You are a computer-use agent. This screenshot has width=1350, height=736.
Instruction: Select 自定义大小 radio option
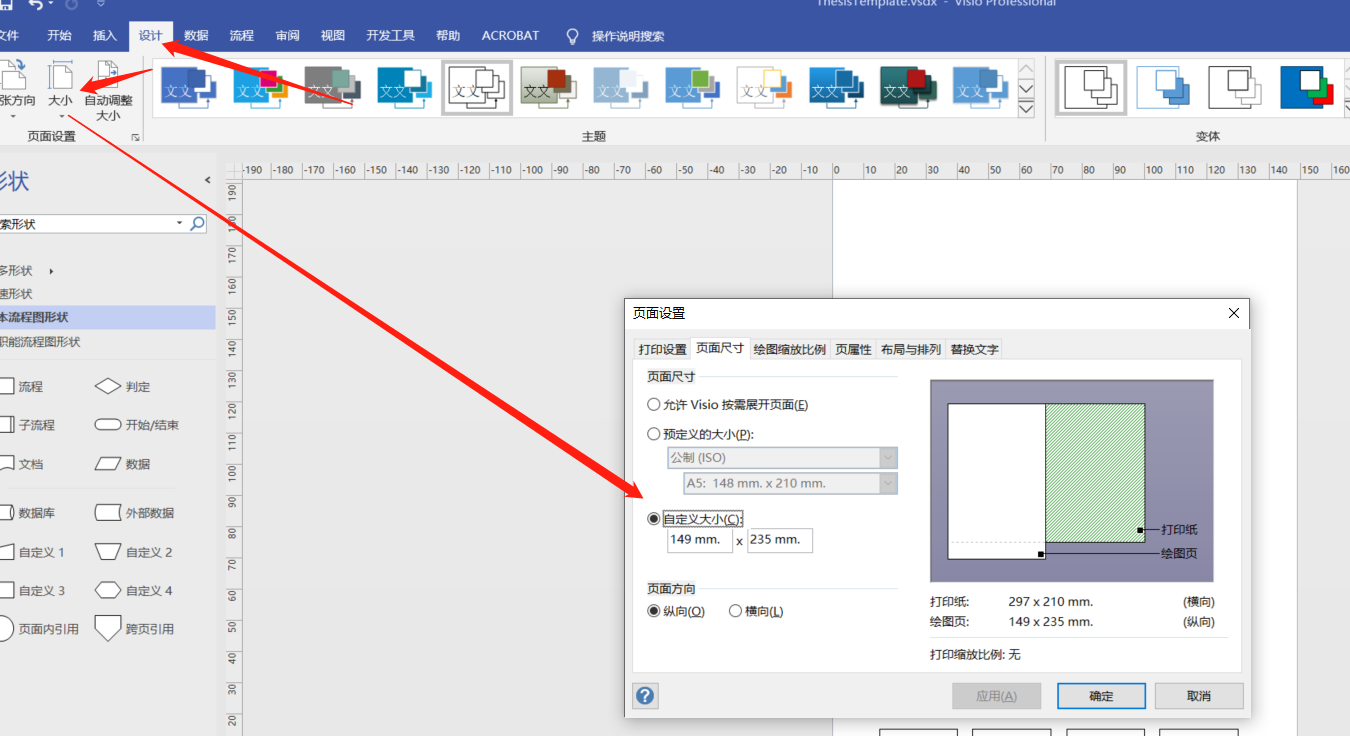695,519
